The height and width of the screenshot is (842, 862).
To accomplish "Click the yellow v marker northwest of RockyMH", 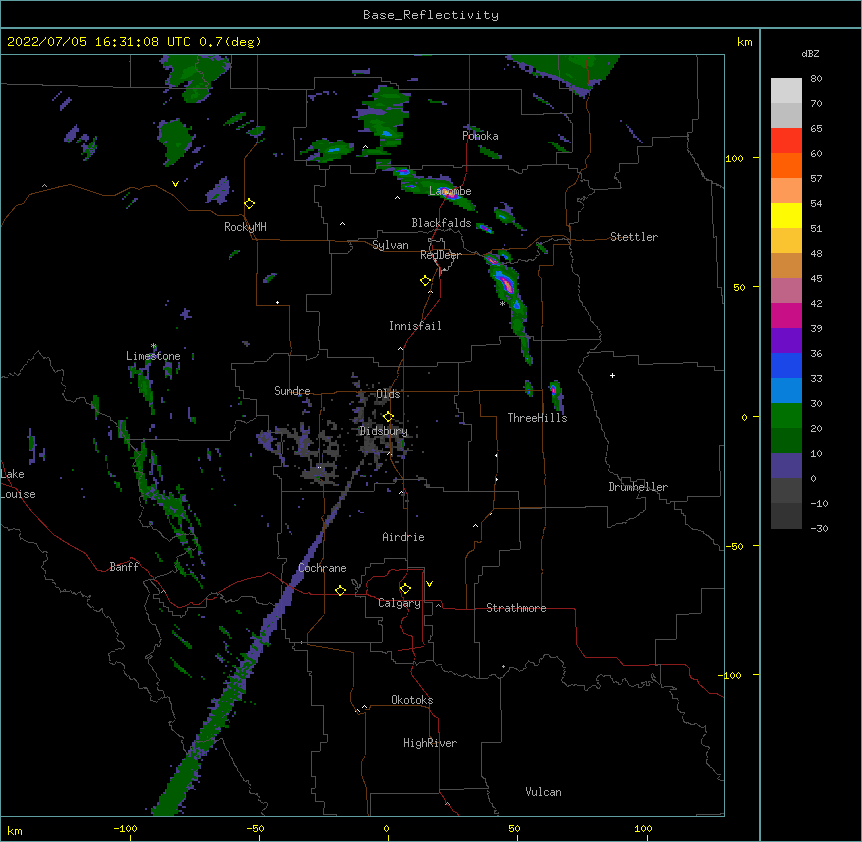I will [x=175, y=184].
